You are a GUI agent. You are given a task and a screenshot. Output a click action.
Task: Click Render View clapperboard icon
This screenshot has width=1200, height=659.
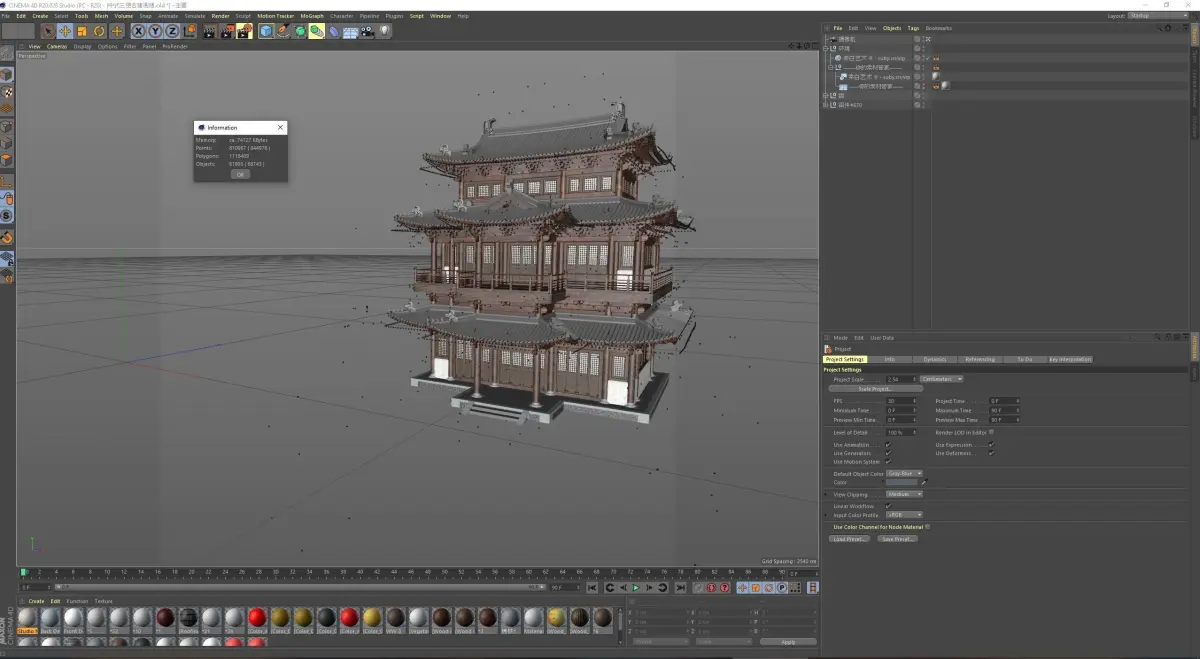click(210, 31)
